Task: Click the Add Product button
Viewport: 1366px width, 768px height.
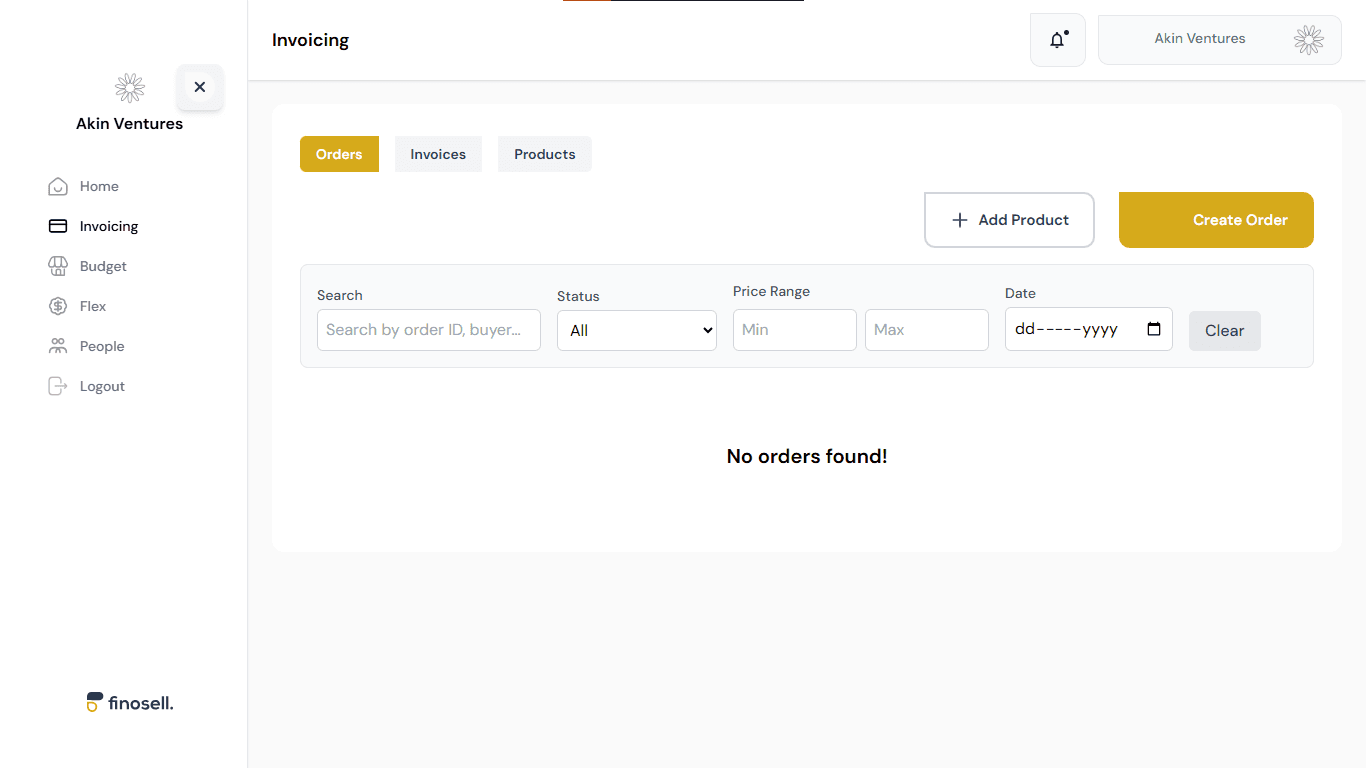Action: (1008, 219)
